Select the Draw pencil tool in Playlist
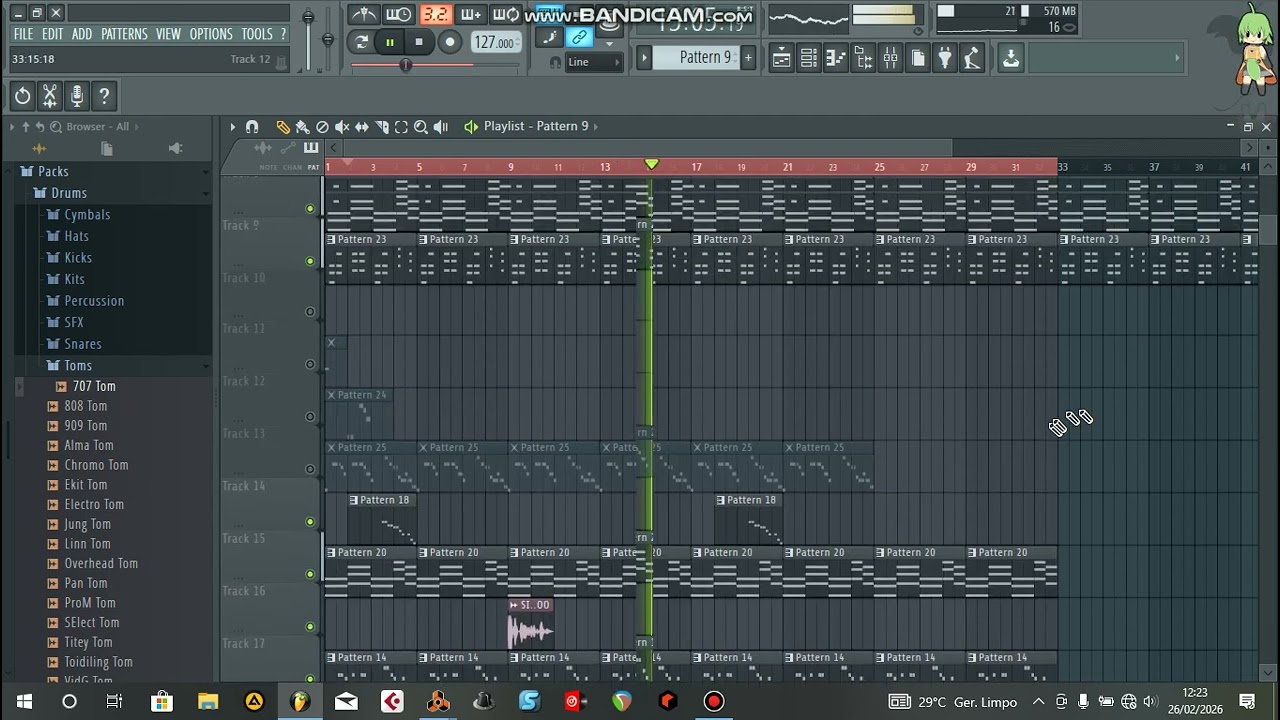The image size is (1280, 720). click(283, 127)
